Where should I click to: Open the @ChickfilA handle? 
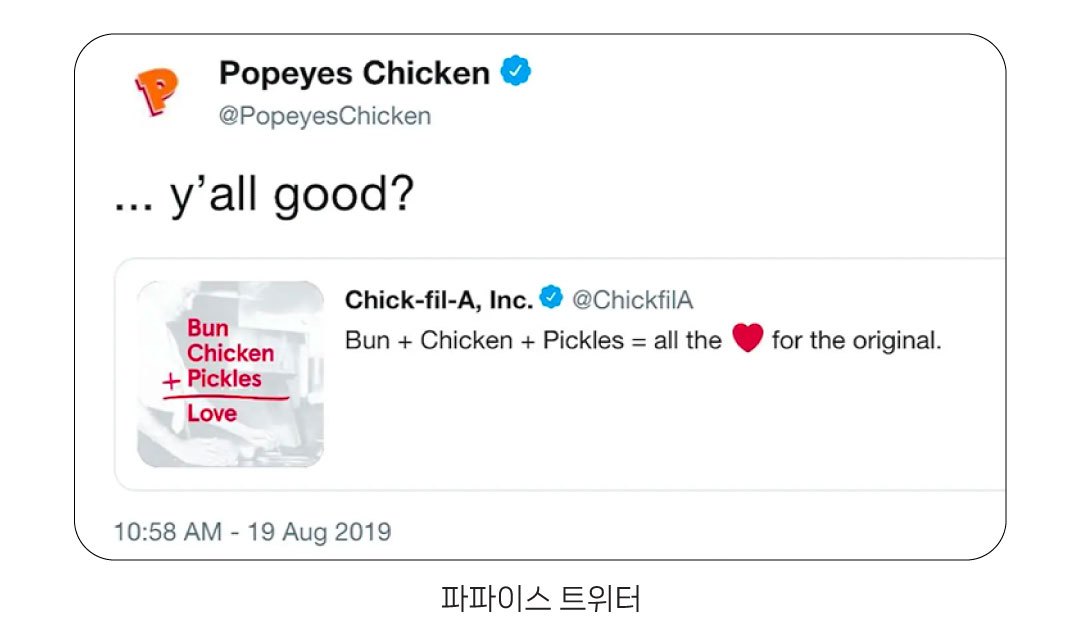[632, 299]
